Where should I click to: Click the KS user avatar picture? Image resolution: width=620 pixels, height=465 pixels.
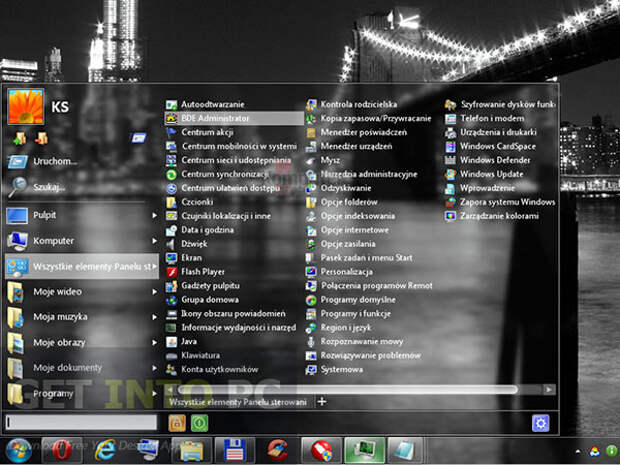(x=26, y=106)
